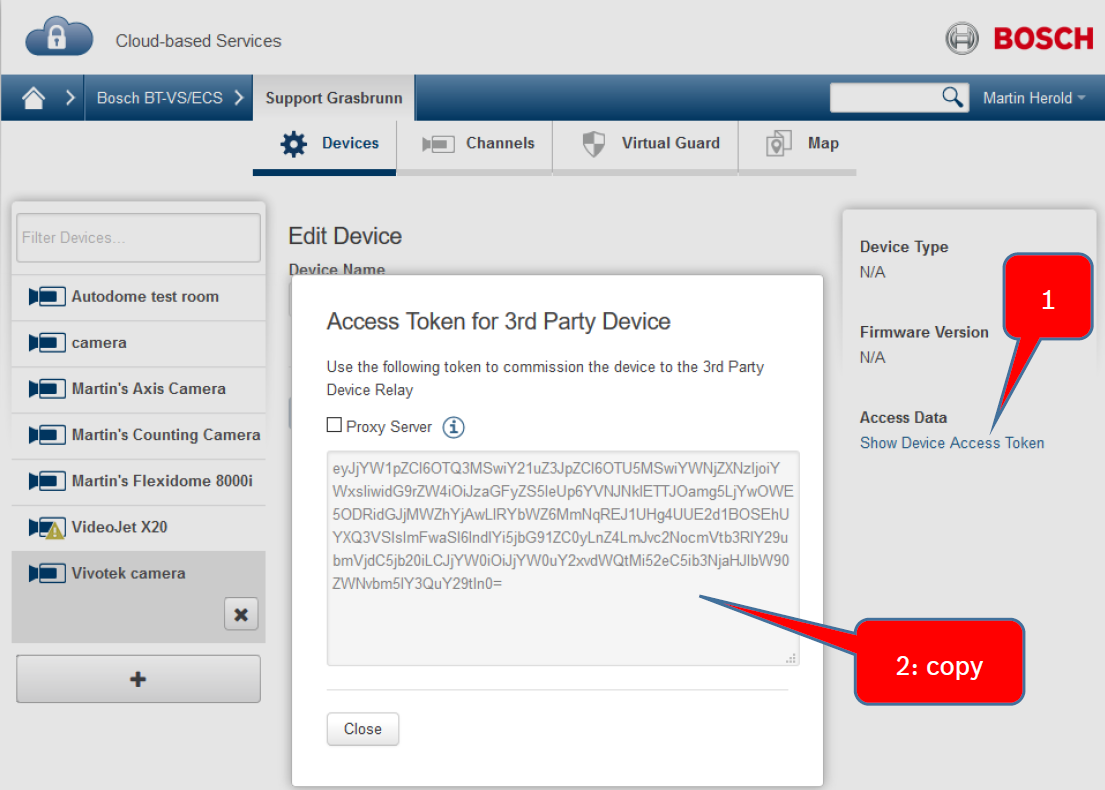Expand breadcrumb chevron after Home

point(70,97)
